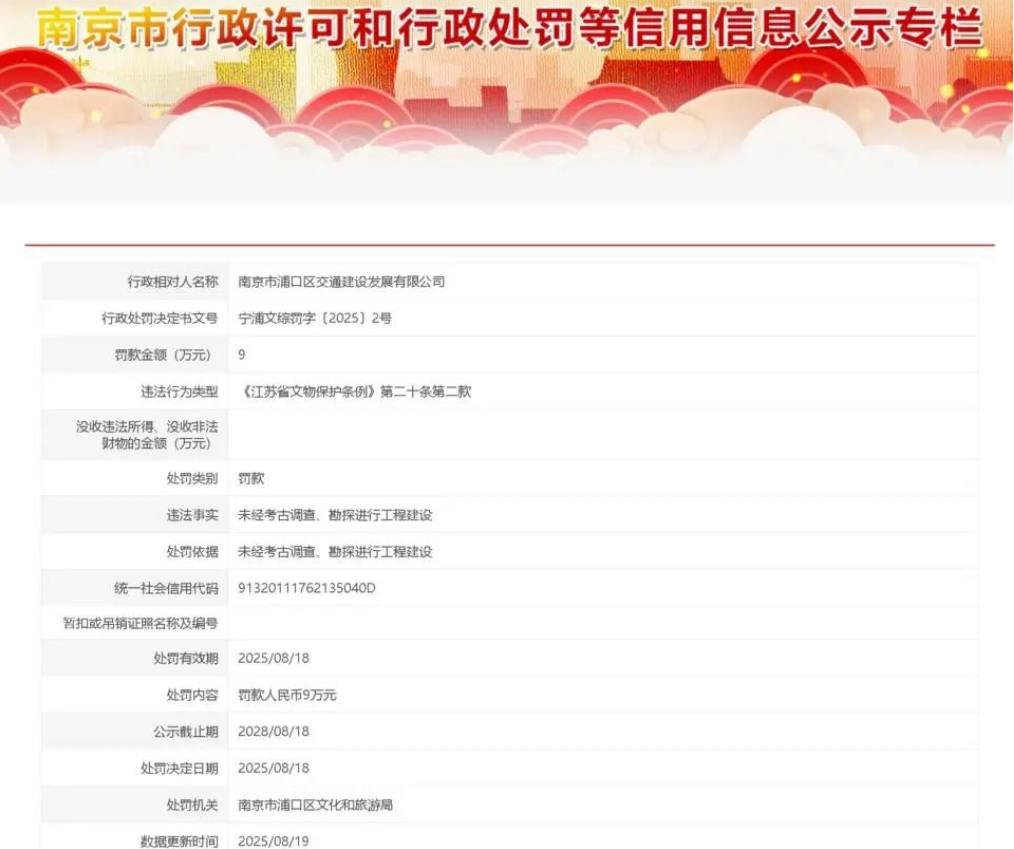The width and height of the screenshot is (1014, 849).
Task: Click the date in the 处罚决定日期 row
Action: click(x=273, y=768)
